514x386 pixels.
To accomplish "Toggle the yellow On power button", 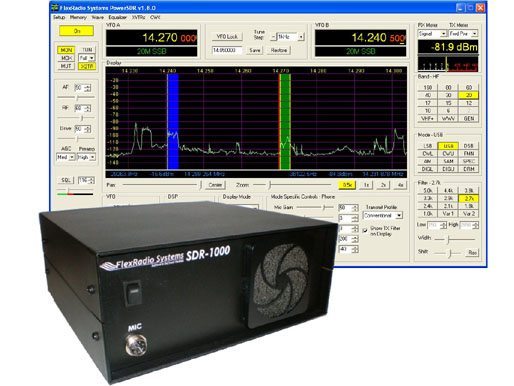I will pyautogui.click(x=77, y=31).
